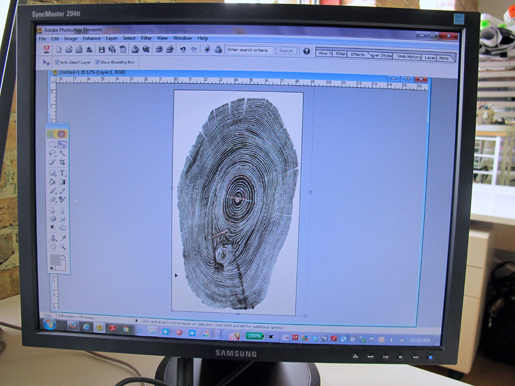Open the Enhance menu
Screen dimensions: 515x386
[x=91, y=39]
